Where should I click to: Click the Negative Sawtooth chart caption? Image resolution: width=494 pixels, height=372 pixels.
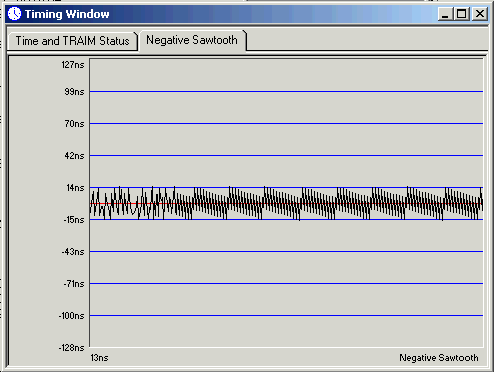[439, 358]
